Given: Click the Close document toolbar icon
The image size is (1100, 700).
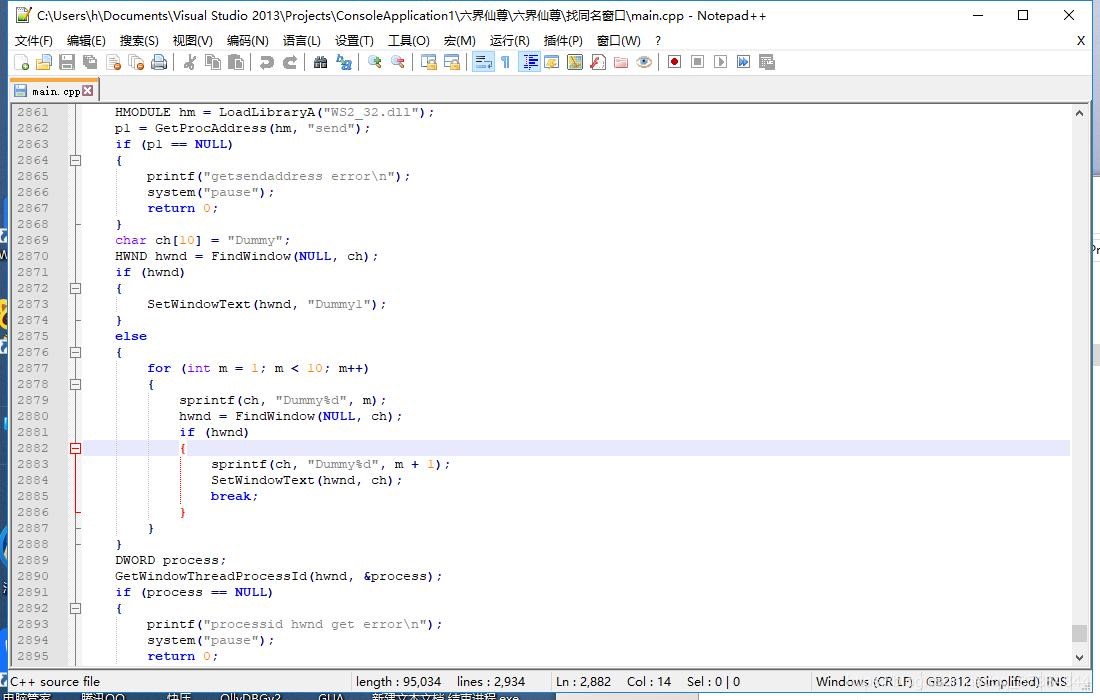Looking at the screenshot, I should pyautogui.click(x=113, y=62).
